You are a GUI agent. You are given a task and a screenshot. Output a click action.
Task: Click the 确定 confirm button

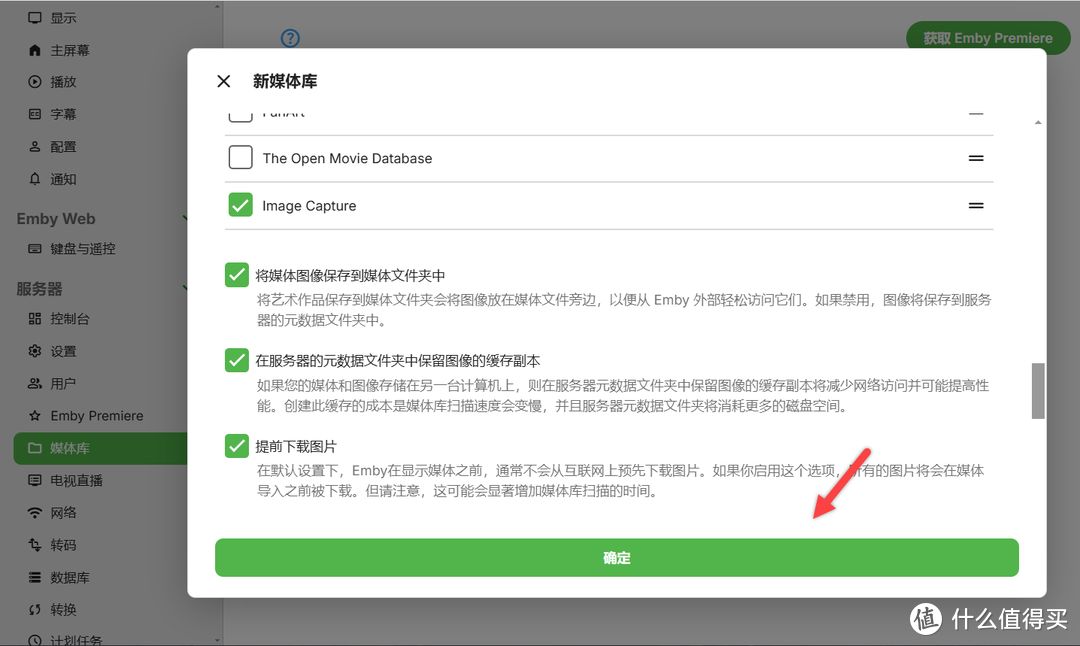coord(616,558)
